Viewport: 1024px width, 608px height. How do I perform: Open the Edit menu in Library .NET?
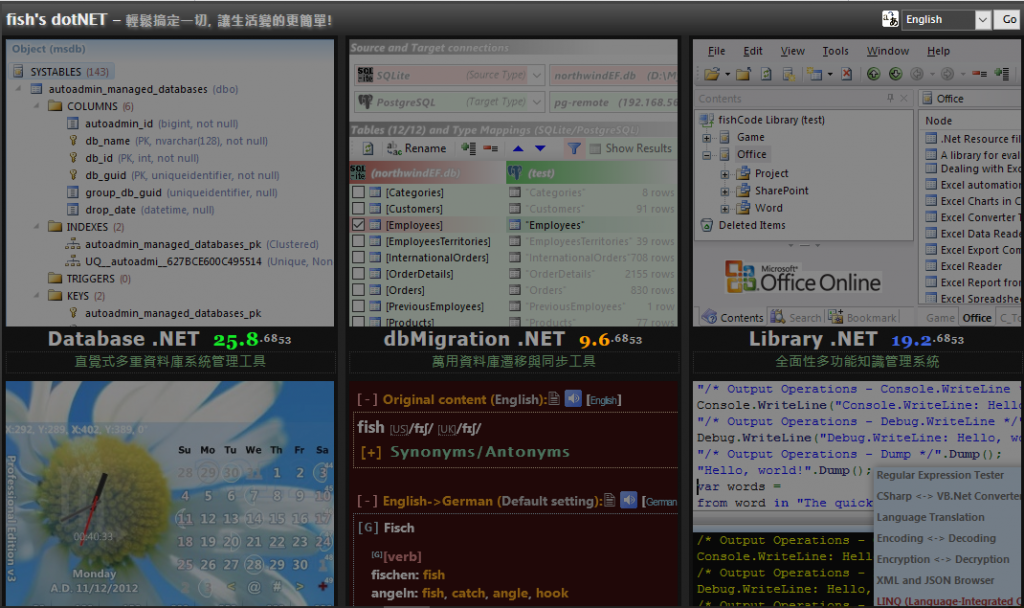752,51
